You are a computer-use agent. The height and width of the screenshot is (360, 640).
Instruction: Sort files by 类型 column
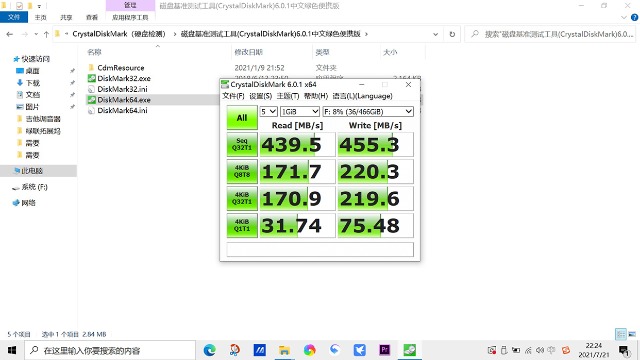(x=322, y=52)
